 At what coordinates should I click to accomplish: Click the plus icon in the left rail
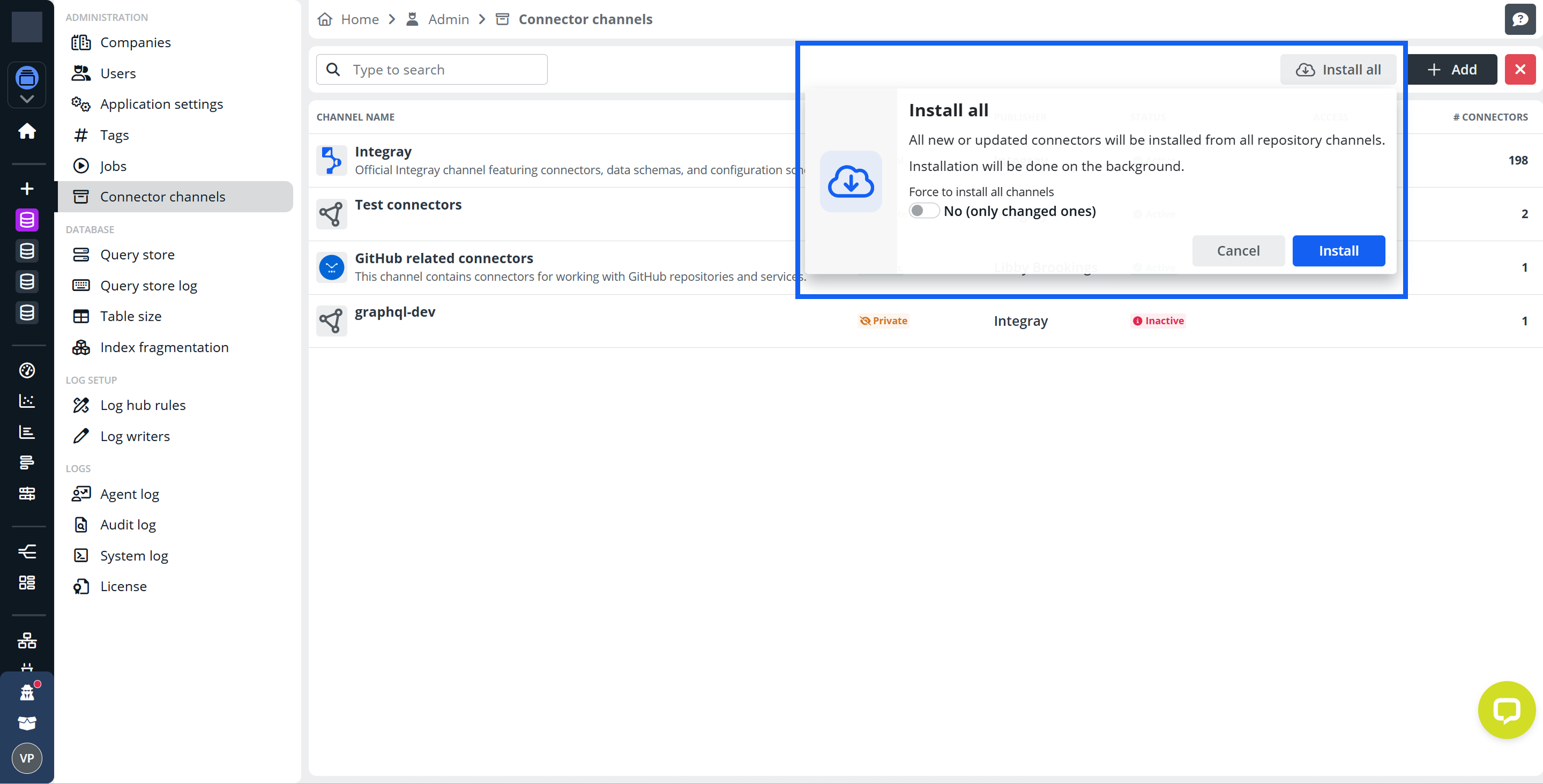[27, 188]
